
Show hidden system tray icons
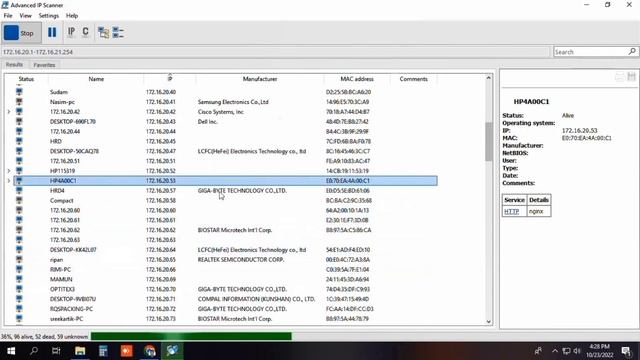pyautogui.click(x=555, y=351)
